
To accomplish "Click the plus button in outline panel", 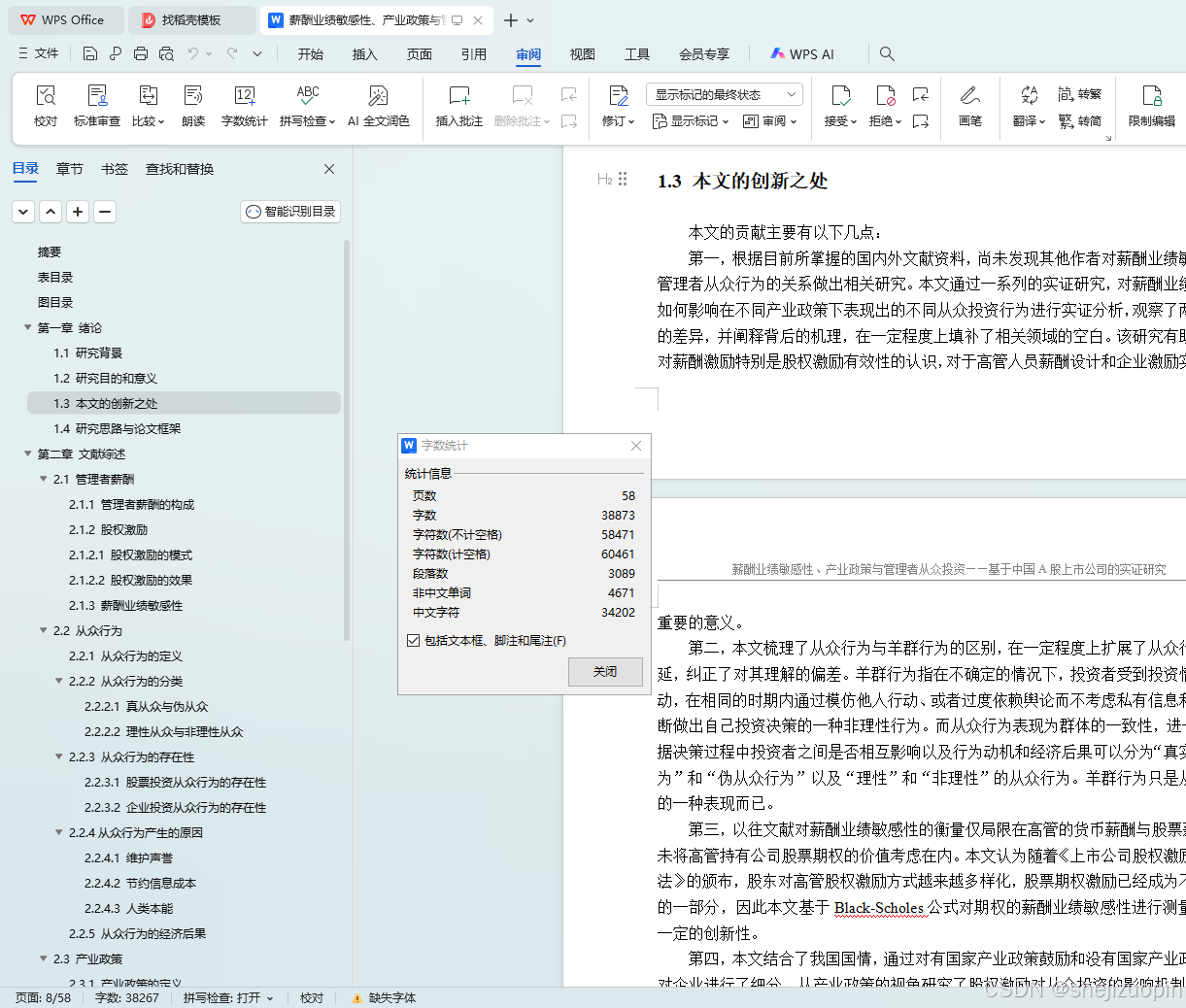I will coord(79,211).
